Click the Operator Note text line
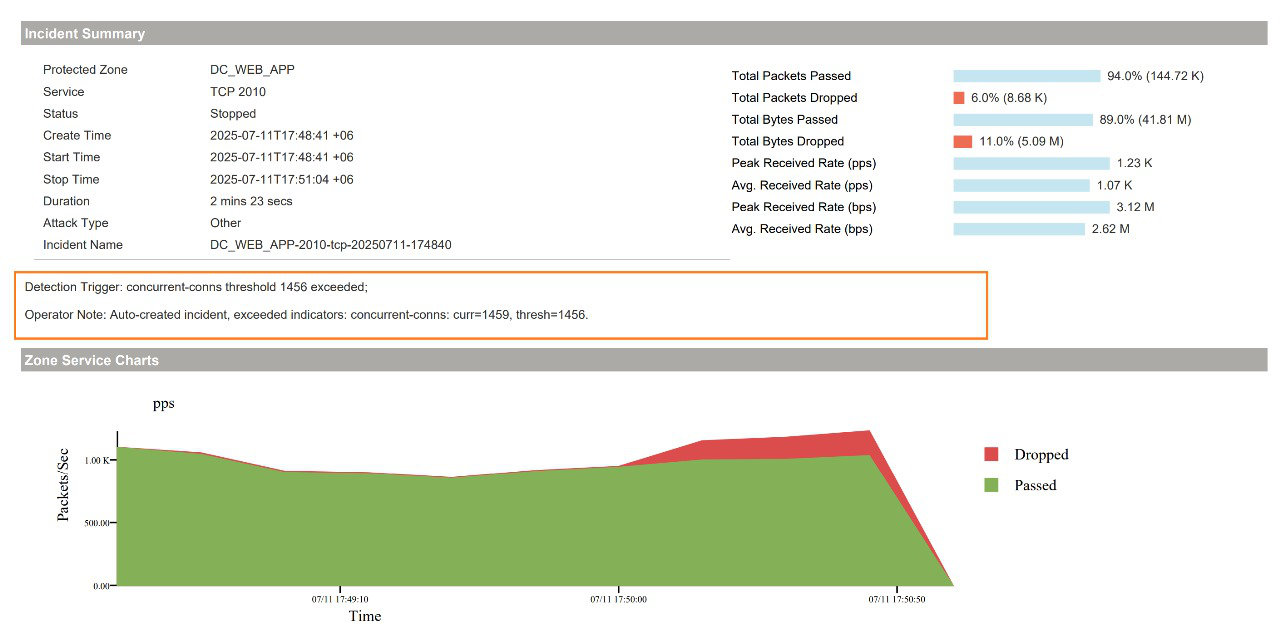Screen dimensions: 1280x628 [306, 314]
